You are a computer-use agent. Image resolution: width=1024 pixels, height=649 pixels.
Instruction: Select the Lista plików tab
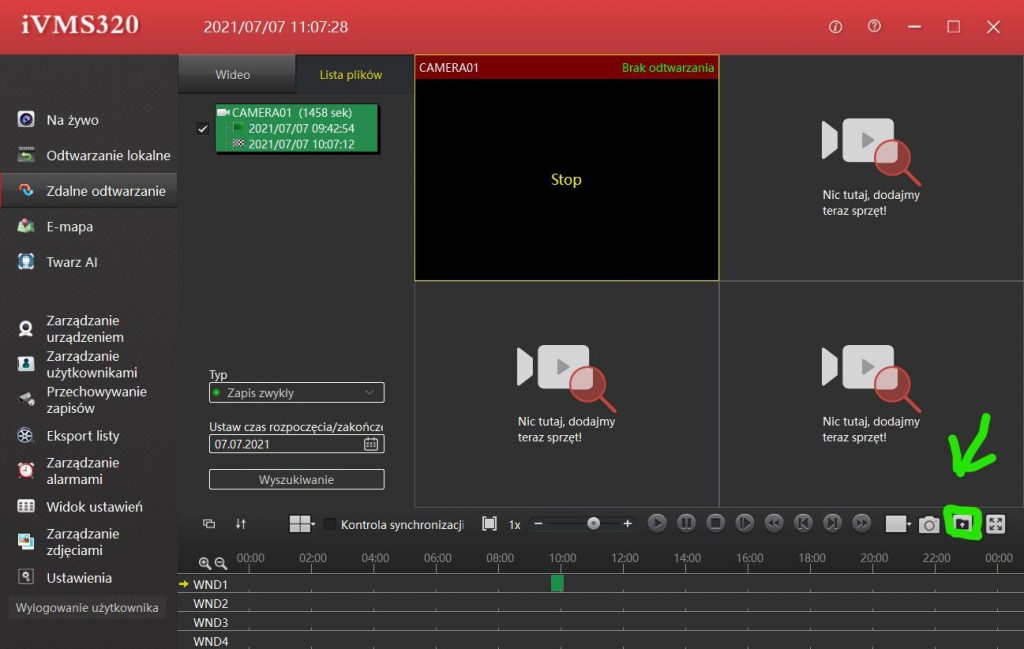pos(351,75)
